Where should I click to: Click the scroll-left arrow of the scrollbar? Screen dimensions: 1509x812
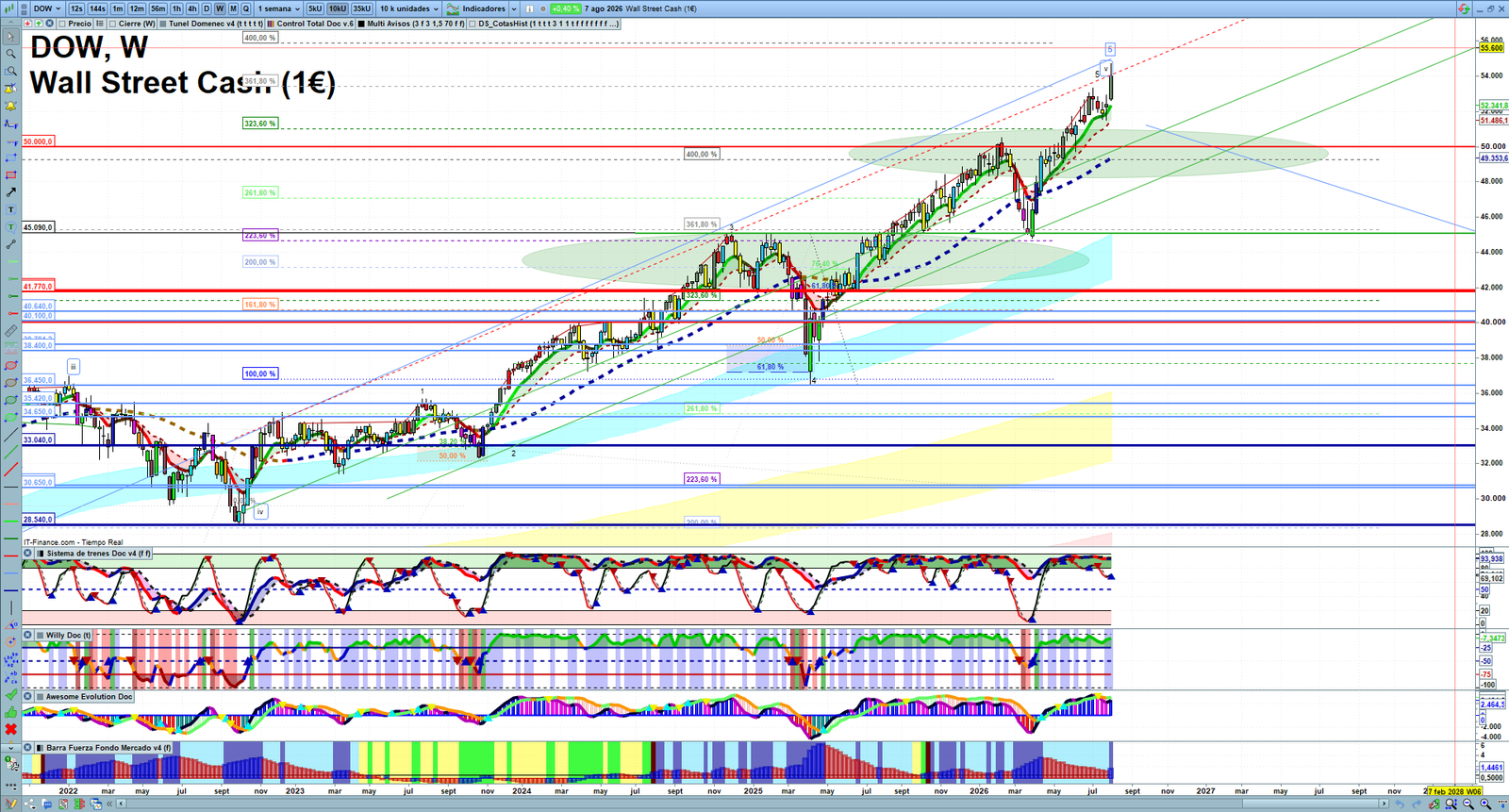[x=121, y=804]
